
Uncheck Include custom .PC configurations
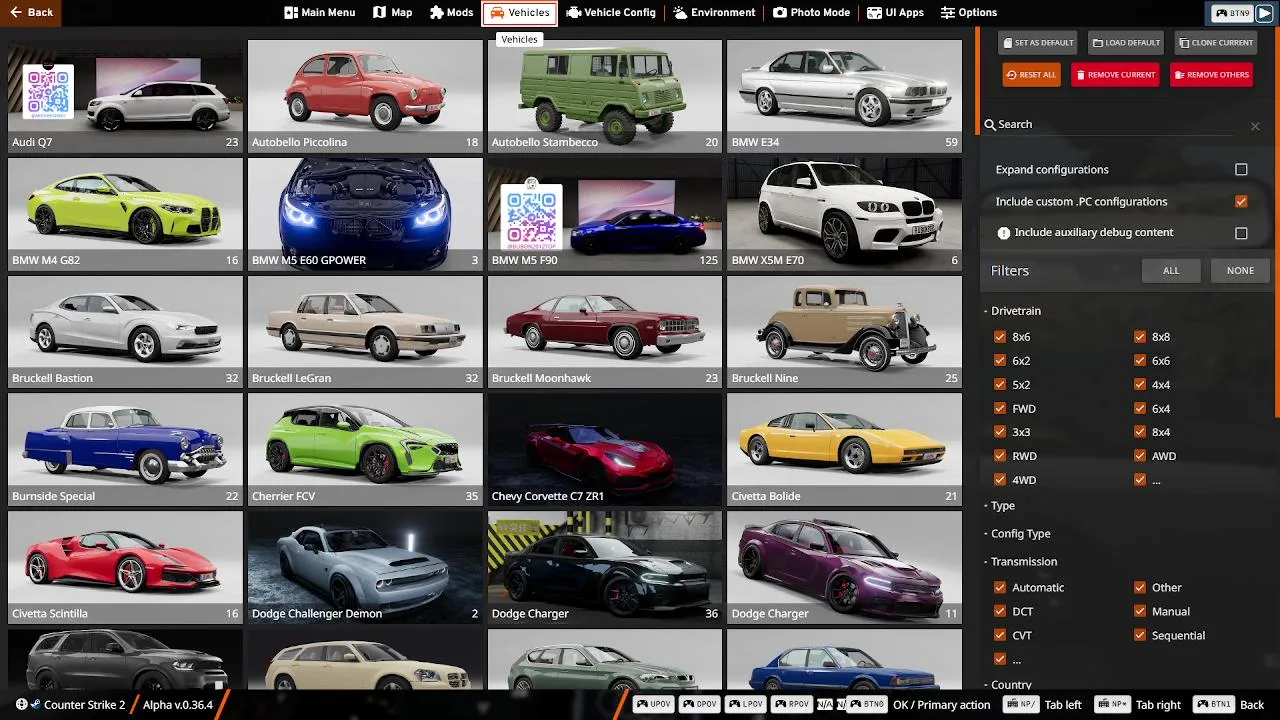[1241, 202]
